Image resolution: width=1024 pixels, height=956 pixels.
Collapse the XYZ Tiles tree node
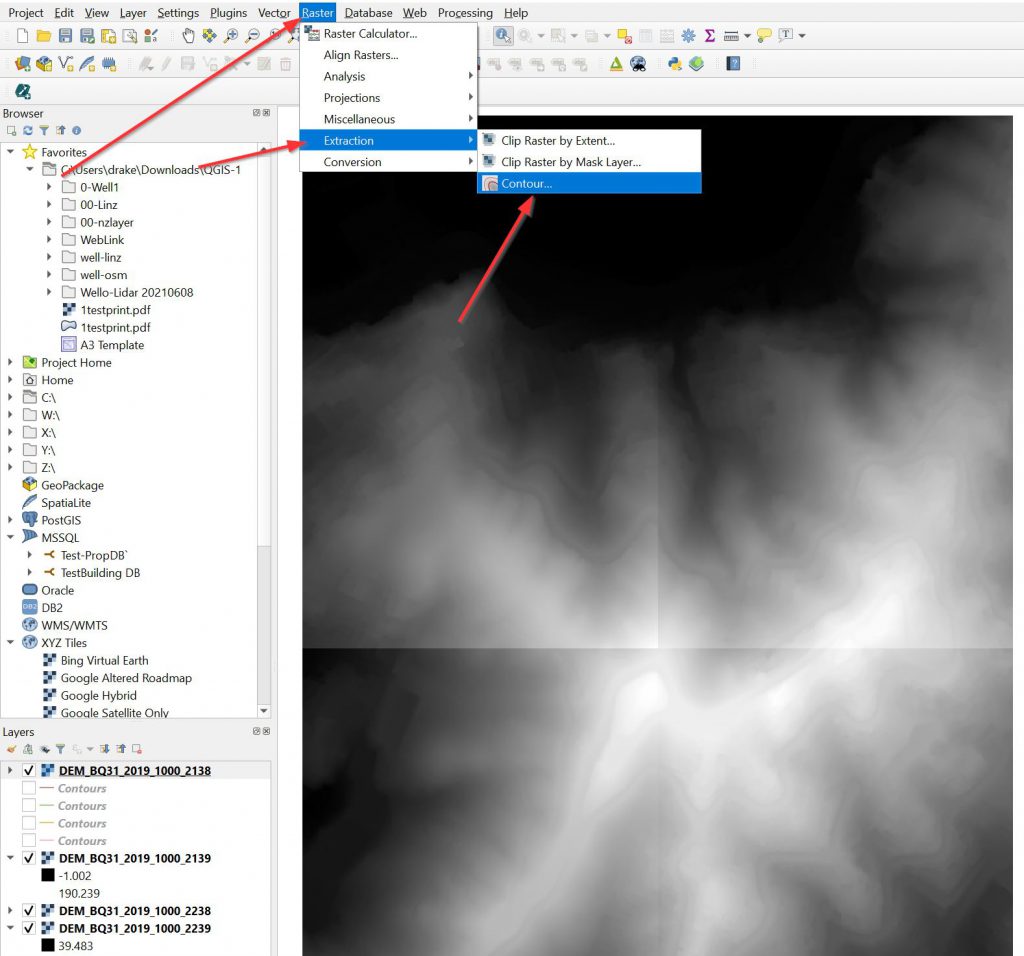(x=10, y=643)
